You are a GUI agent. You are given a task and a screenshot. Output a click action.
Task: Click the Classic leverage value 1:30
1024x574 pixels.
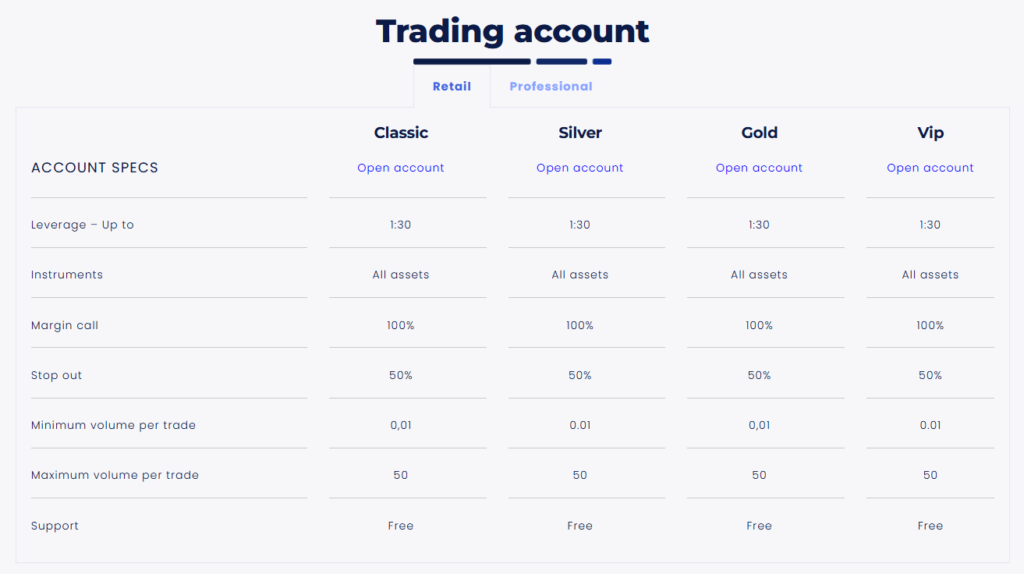(x=401, y=225)
